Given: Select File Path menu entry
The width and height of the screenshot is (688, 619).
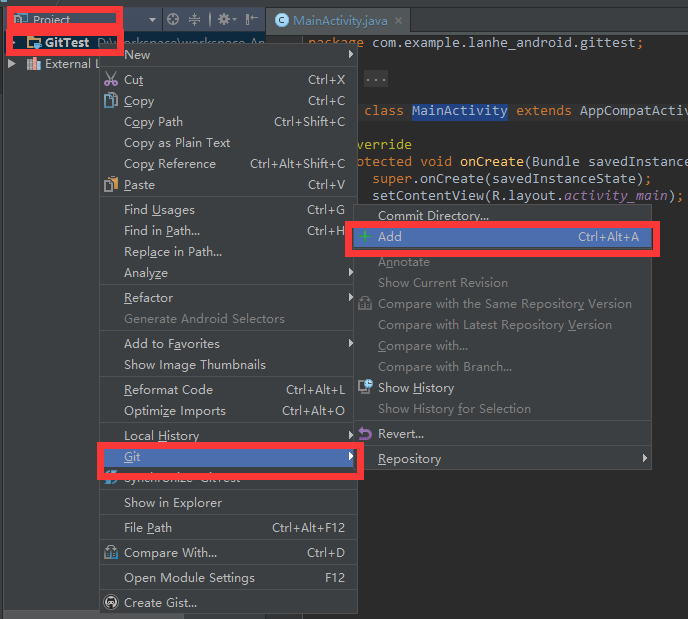Looking at the screenshot, I should [228, 528].
